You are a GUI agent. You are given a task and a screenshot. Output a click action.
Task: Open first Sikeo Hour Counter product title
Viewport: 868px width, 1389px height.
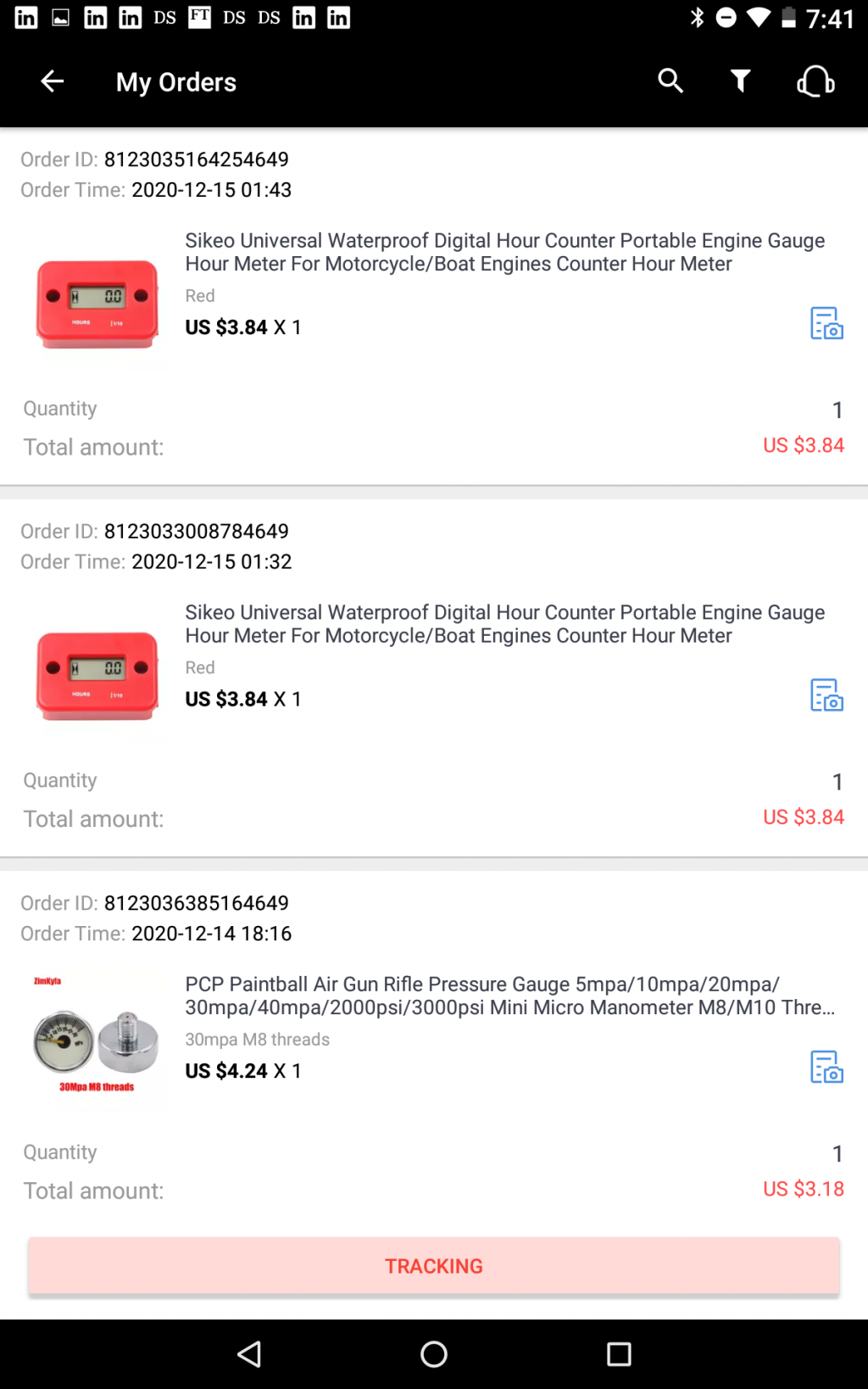(x=505, y=252)
